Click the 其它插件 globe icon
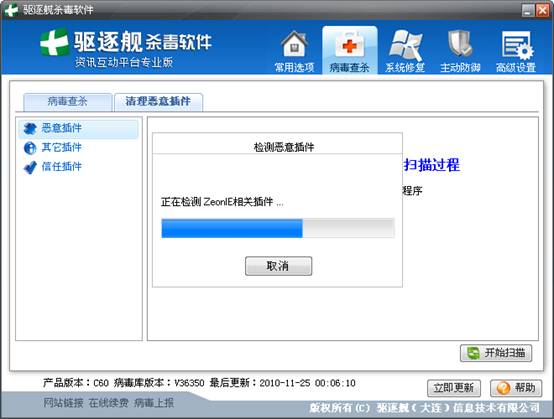Screen dimensions: 554x419 pos(30,148)
